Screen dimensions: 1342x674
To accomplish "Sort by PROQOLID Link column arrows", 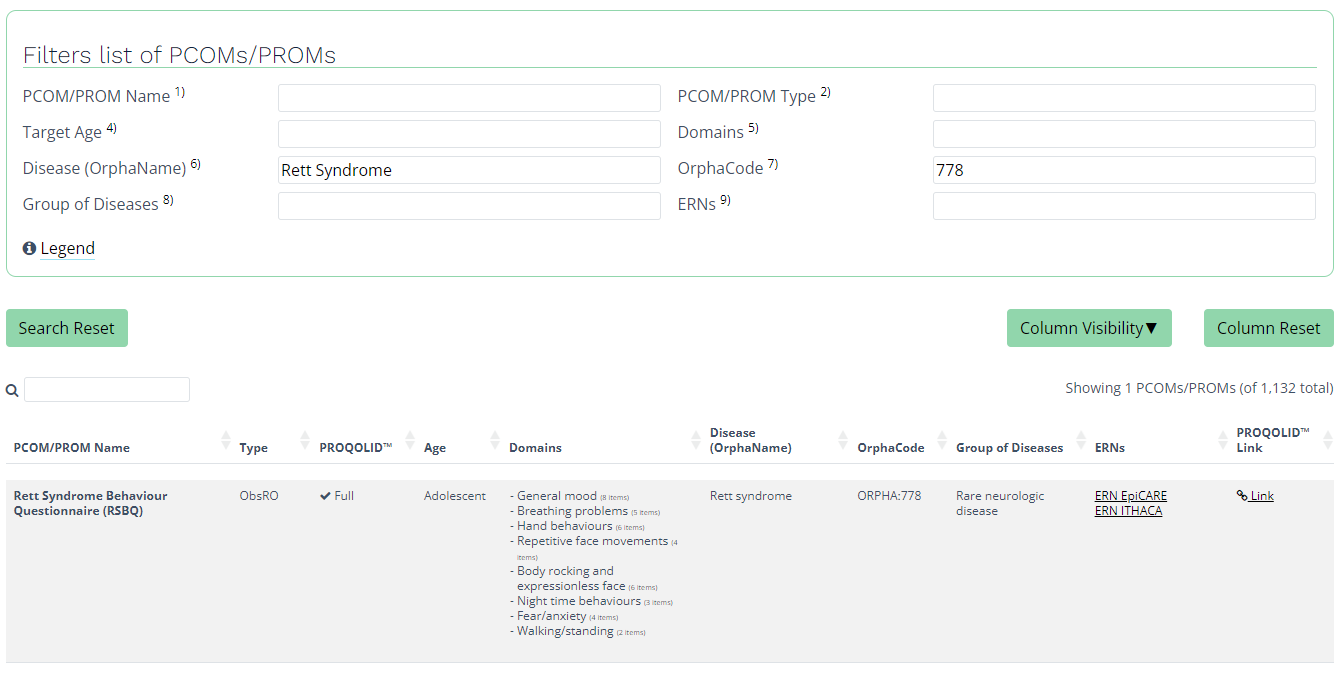I will 1328,440.
